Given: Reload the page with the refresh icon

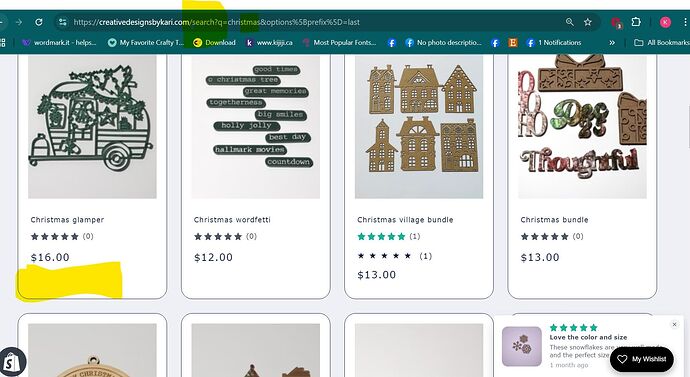Looking at the screenshot, I should (39, 22).
